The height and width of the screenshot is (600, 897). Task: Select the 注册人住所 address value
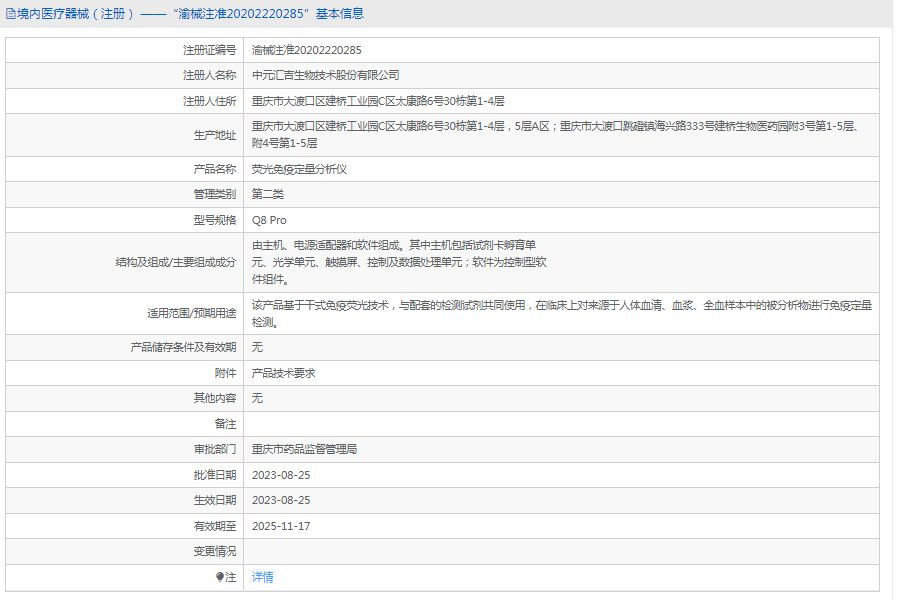[x=378, y=101]
